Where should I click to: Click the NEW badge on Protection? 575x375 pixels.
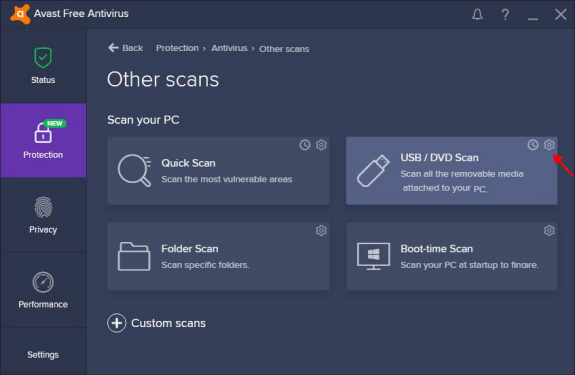point(55,124)
